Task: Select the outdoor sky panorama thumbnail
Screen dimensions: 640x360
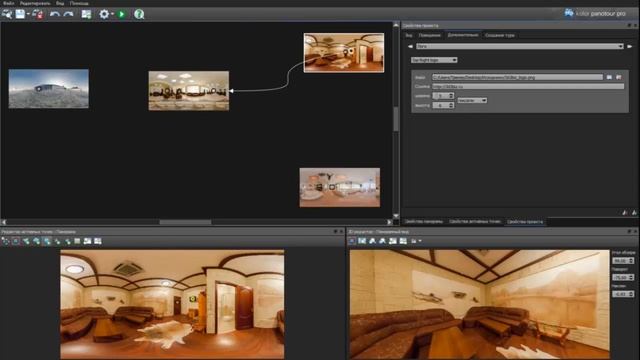Action: [49, 89]
